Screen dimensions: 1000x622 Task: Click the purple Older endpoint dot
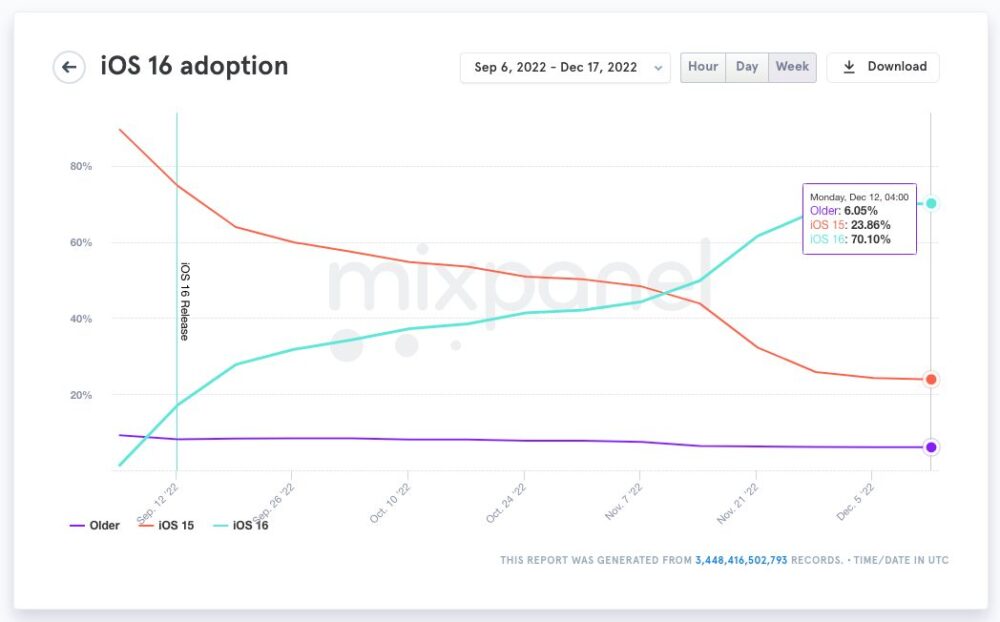coord(930,446)
